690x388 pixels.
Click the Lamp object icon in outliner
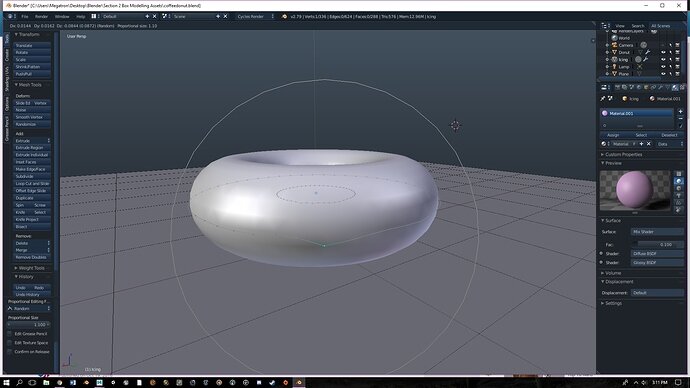[615, 66]
